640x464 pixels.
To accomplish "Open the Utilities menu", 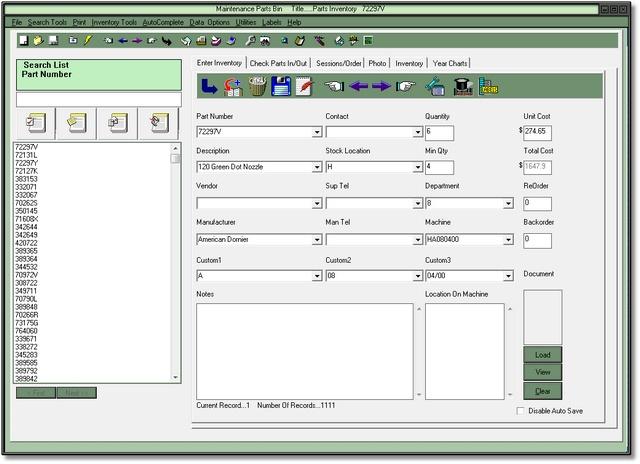I will pos(246,22).
